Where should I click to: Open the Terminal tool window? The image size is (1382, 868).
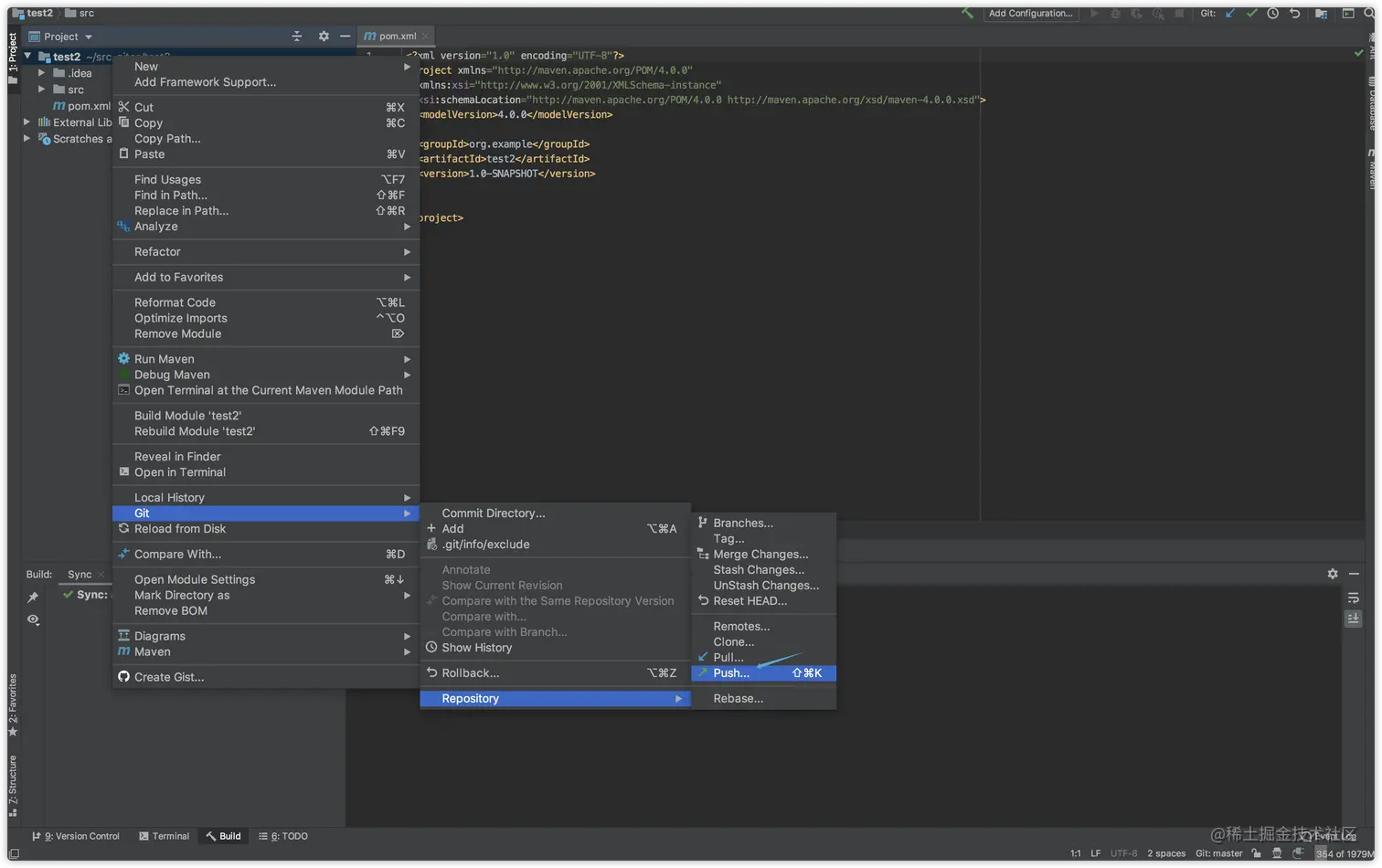click(x=165, y=836)
